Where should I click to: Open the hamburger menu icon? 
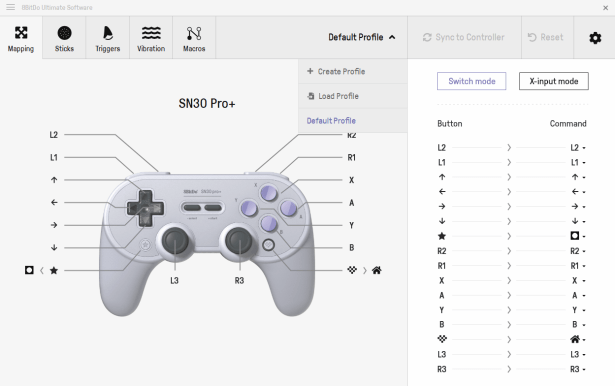pyautogui.click(x=11, y=7)
